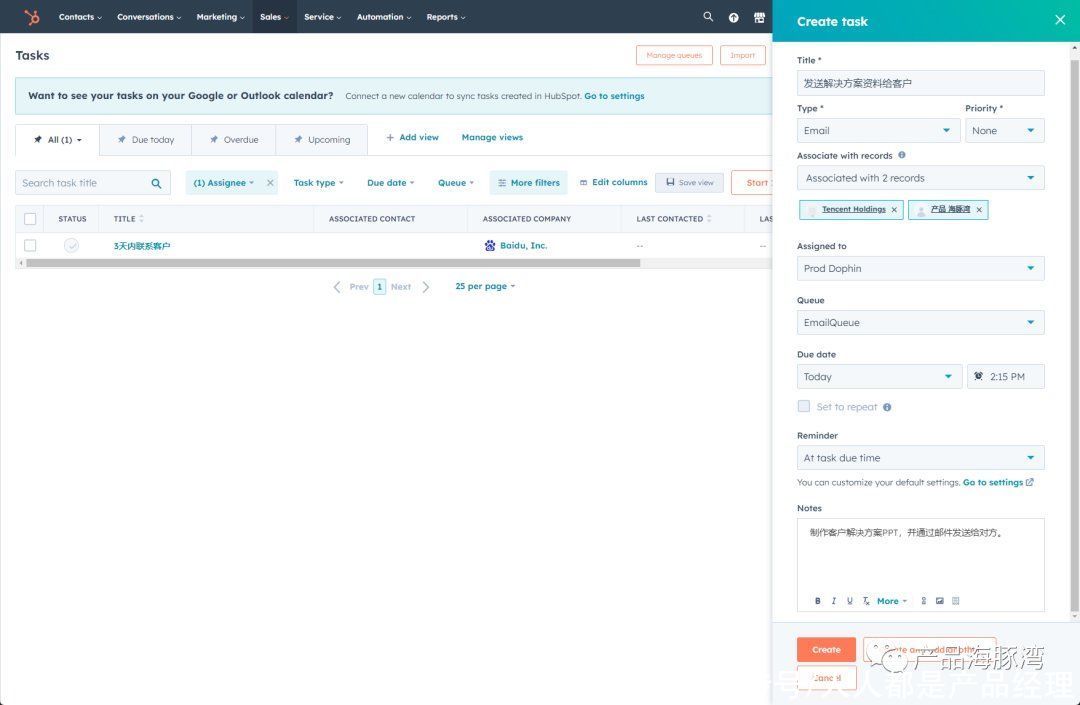
Task: Open the Type dropdown showing Email
Action: click(x=878, y=130)
